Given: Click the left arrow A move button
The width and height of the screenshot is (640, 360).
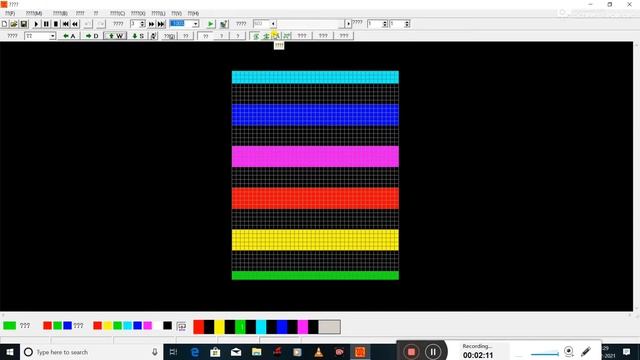Looking at the screenshot, I should click(x=69, y=36).
